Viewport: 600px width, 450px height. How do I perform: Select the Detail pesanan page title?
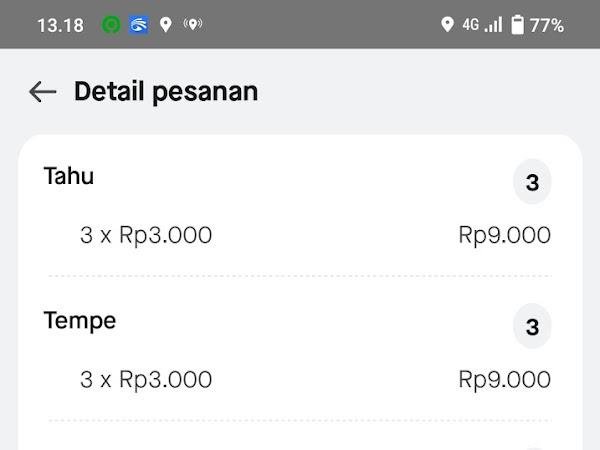166,92
